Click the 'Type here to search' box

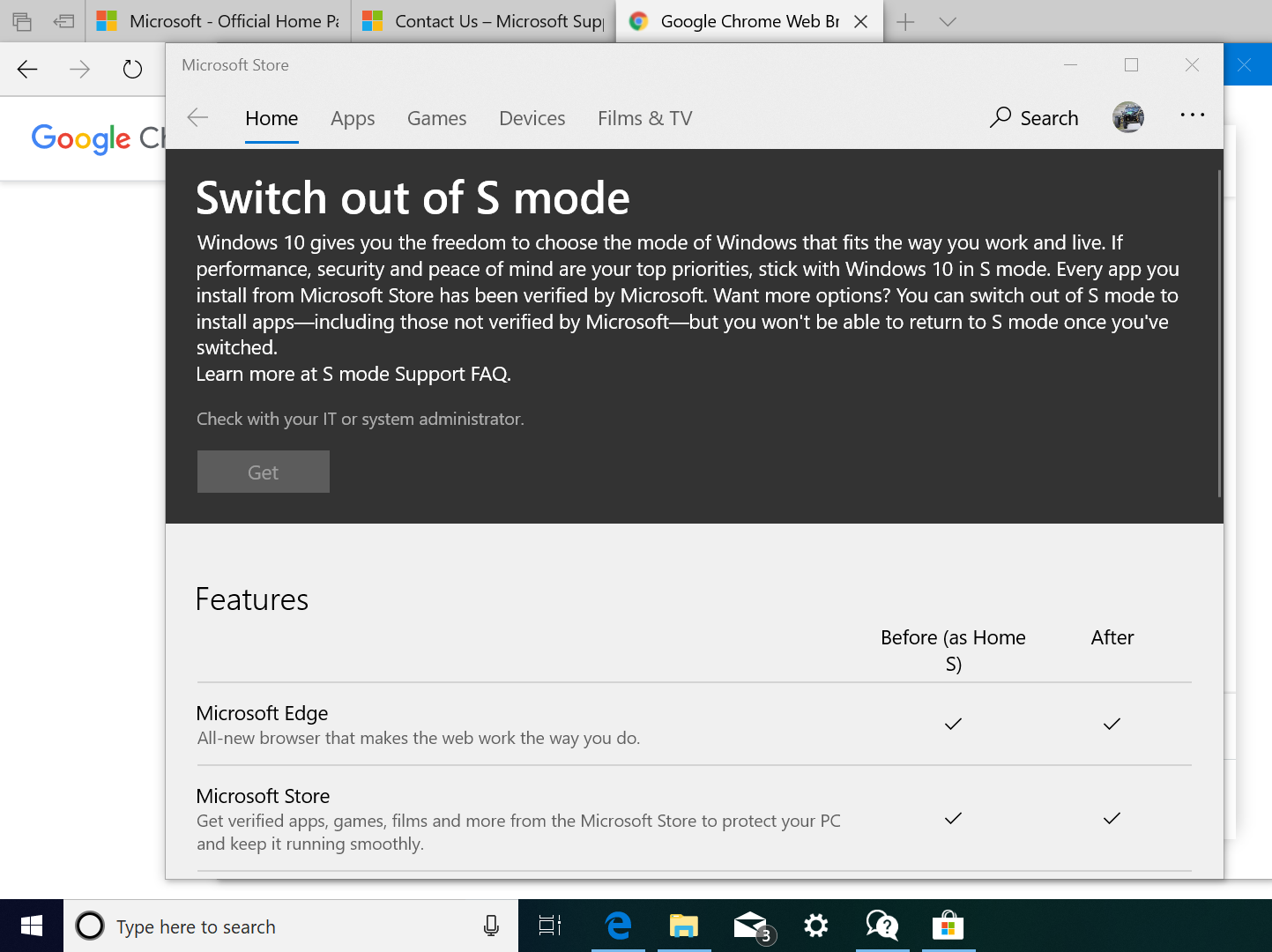291,926
